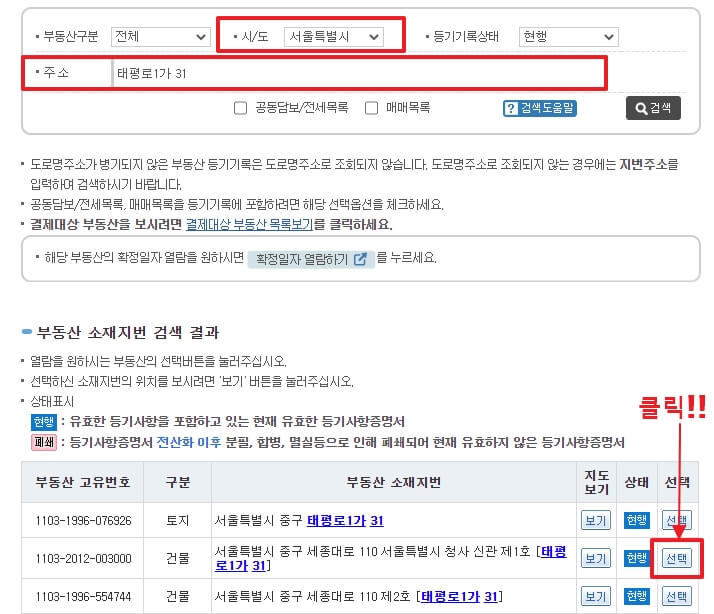714x614 pixels.
Task: Click the 상태 column header
Action: click(x=637, y=482)
